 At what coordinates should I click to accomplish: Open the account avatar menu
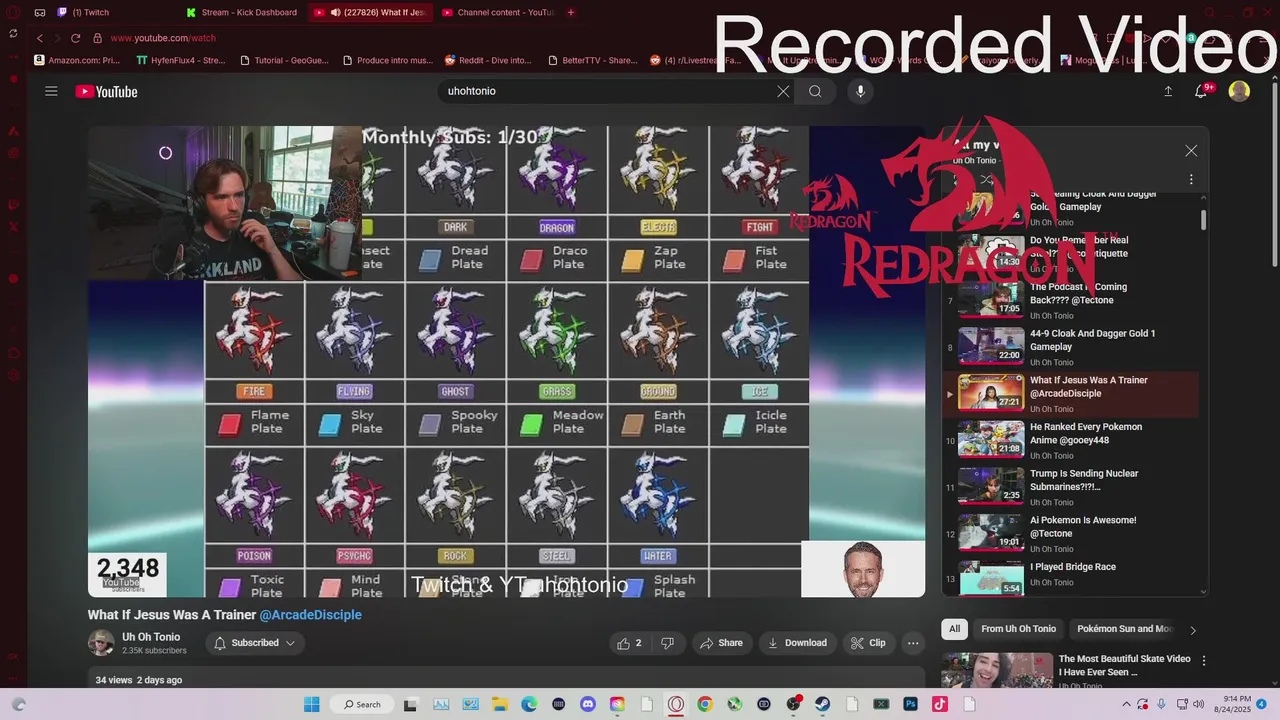tap(1239, 91)
